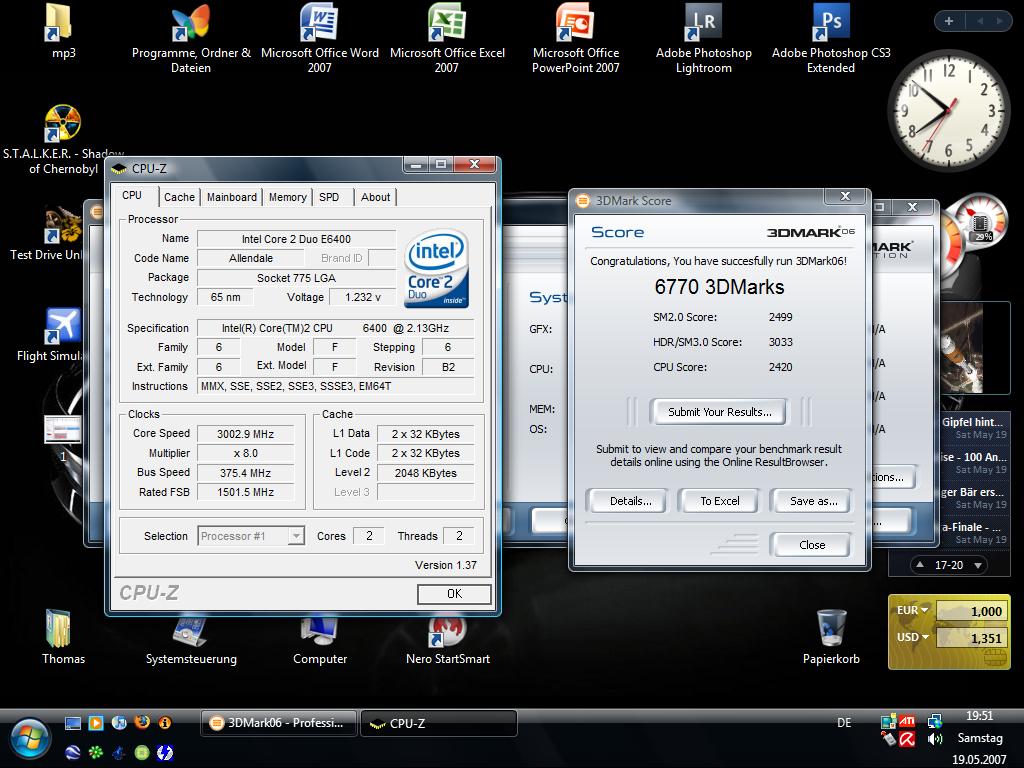
Task: Switch to 3DMark06 taskbar button
Action: pos(280,723)
